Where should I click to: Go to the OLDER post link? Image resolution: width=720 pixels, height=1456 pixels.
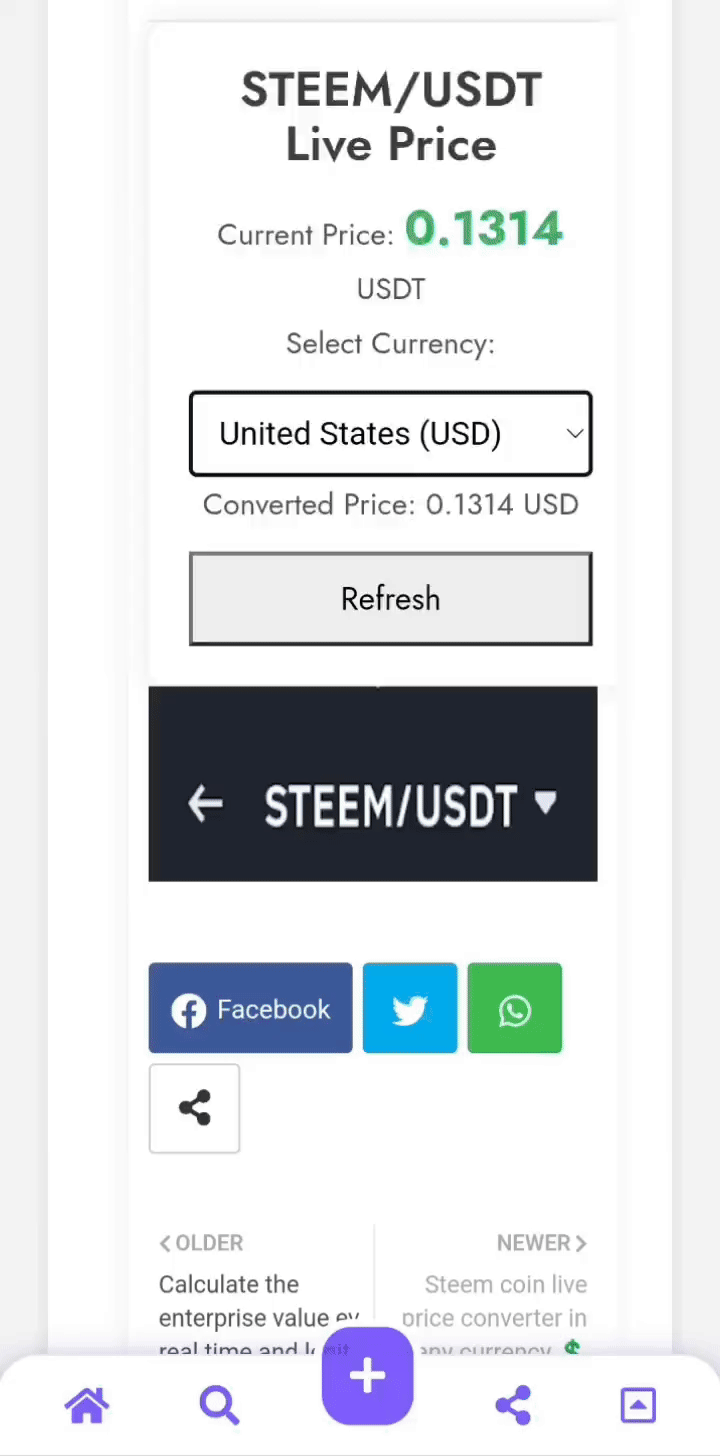click(x=201, y=1243)
